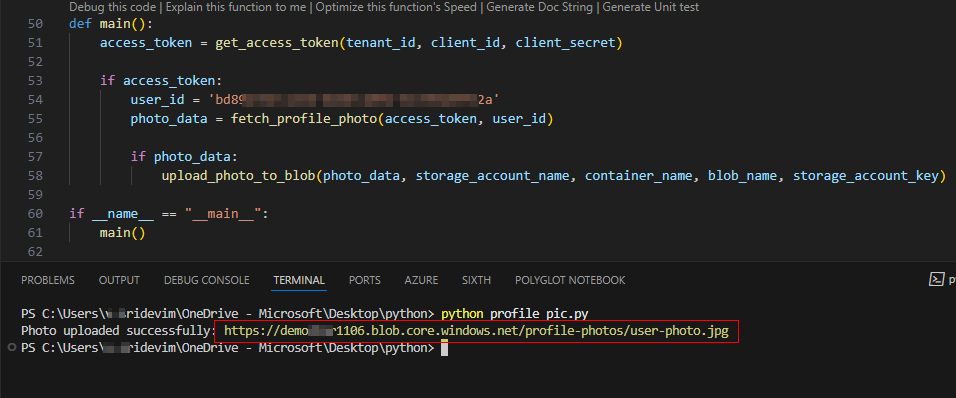This screenshot has height=398, width=956.
Task: Open the SIXTH panel tab
Action: (476, 280)
